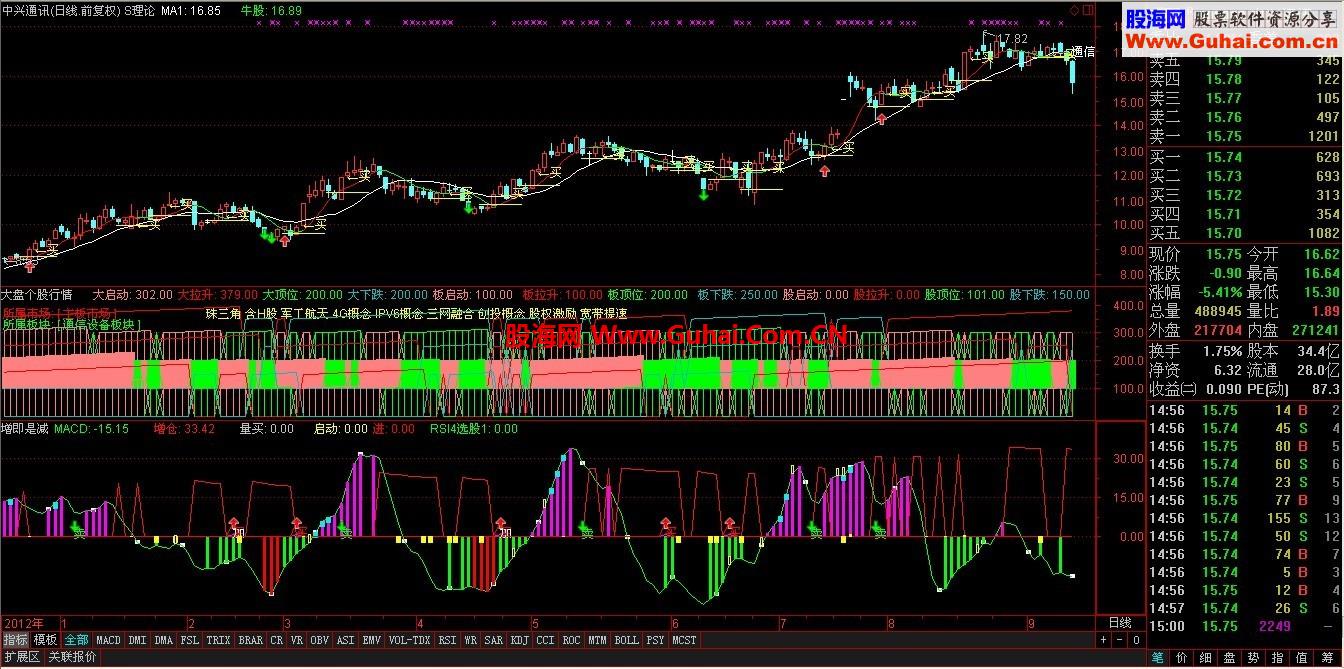The width and height of the screenshot is (1344, 669).
Task: Switch to the PSY indicator
Action: 656,640
